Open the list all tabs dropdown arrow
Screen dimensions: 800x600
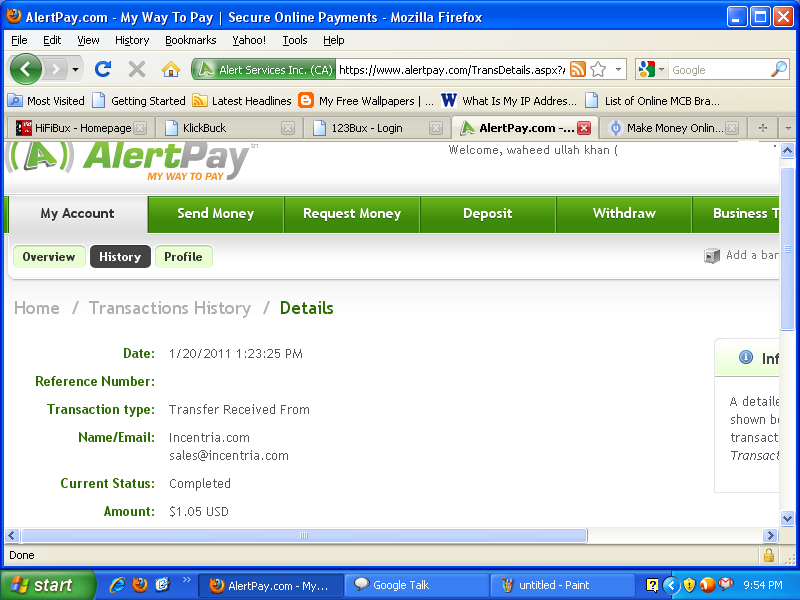tap(788, 128)
